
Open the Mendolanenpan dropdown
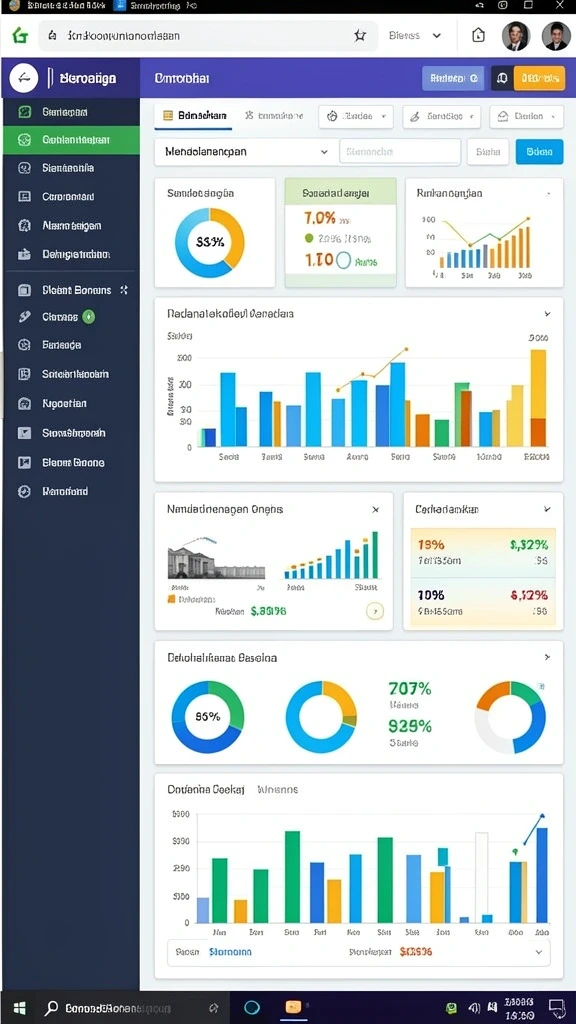click(244, 152)
